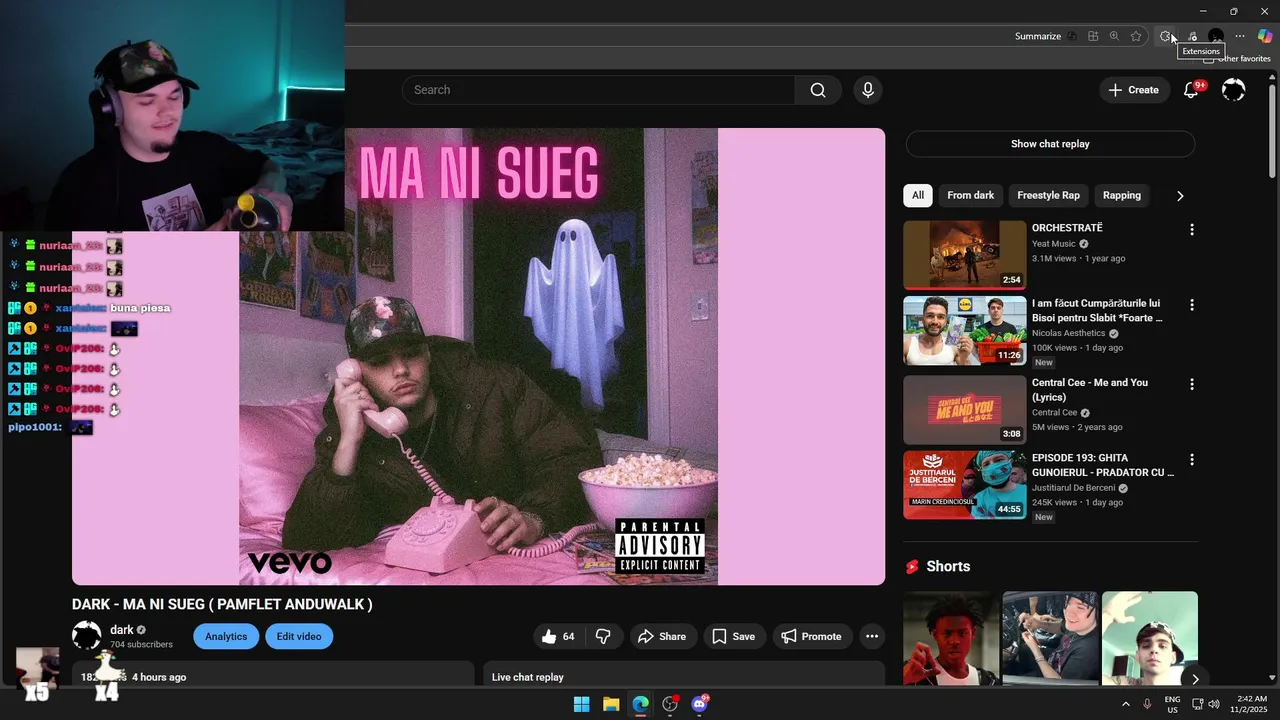The width and height of the screenshot is (1280, 720).
Task: Open Central Cee Me and You thumbnail
Action: 964,410
